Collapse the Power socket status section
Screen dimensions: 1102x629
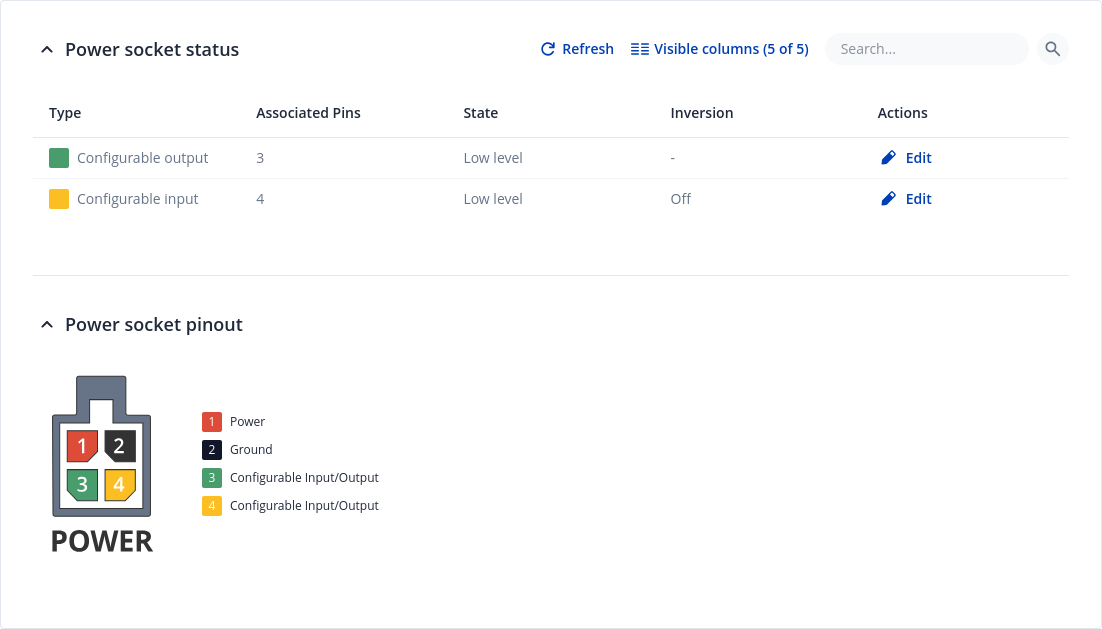pyautogui.click(x=47, y=50)
